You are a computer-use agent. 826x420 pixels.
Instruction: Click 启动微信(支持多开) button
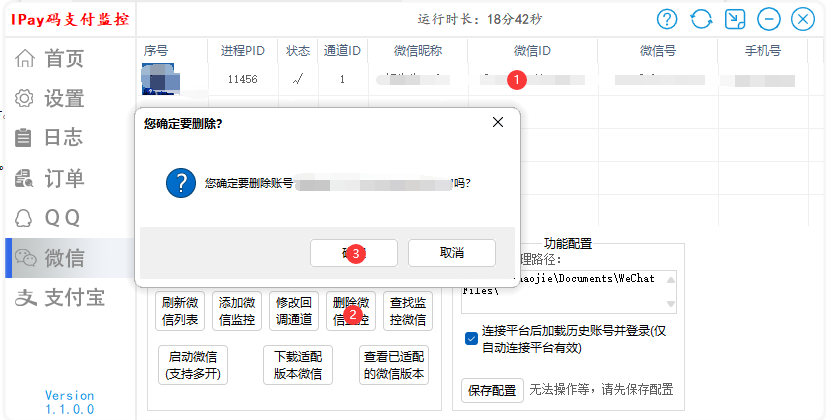[193, 365]
